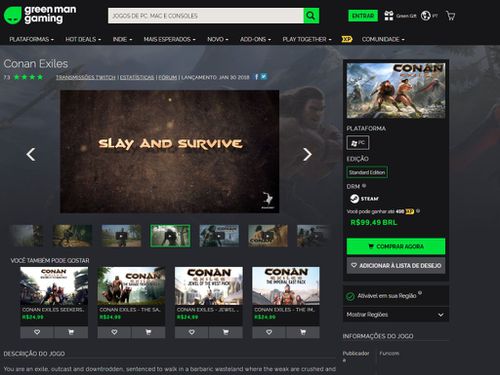This screenshot has height=375, width=500.
Task: Select the highlighted green-bordered thumbnail
Action: (x=170, y=236)
